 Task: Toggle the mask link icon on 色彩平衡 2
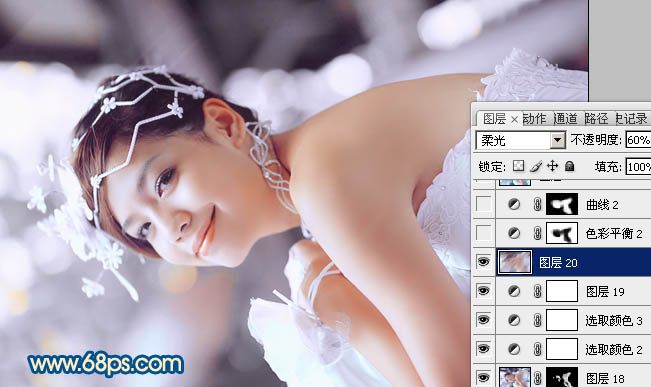(538, 233)
